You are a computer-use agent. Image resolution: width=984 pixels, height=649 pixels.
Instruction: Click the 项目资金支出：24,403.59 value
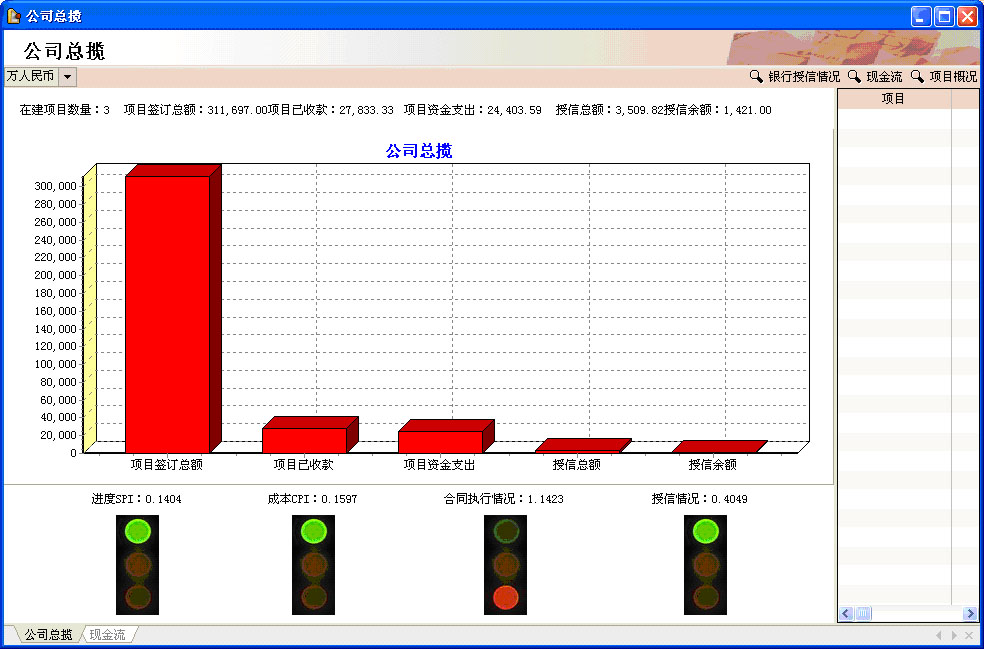pos(473,110)
